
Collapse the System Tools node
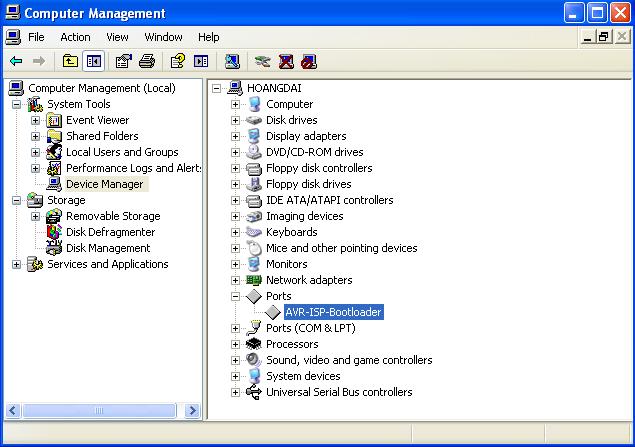pyautogui.click(x=16, y=104)
